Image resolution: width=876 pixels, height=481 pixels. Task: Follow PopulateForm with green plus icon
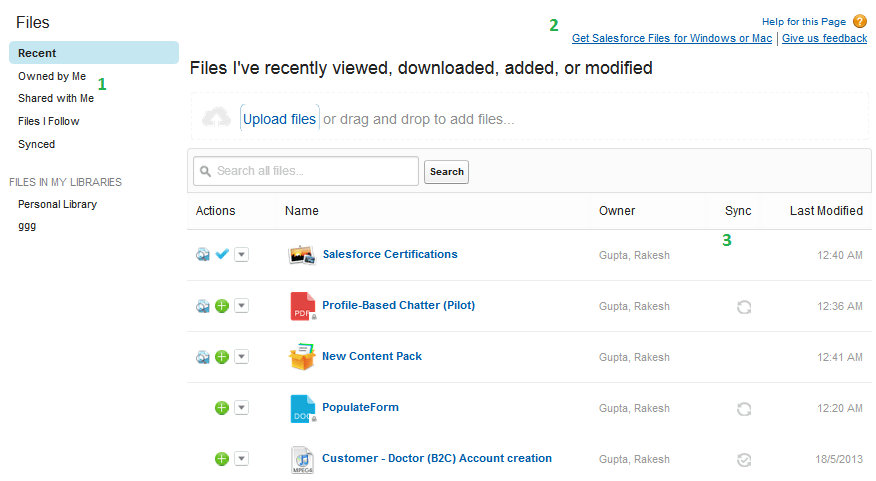(x=222, y=408)
